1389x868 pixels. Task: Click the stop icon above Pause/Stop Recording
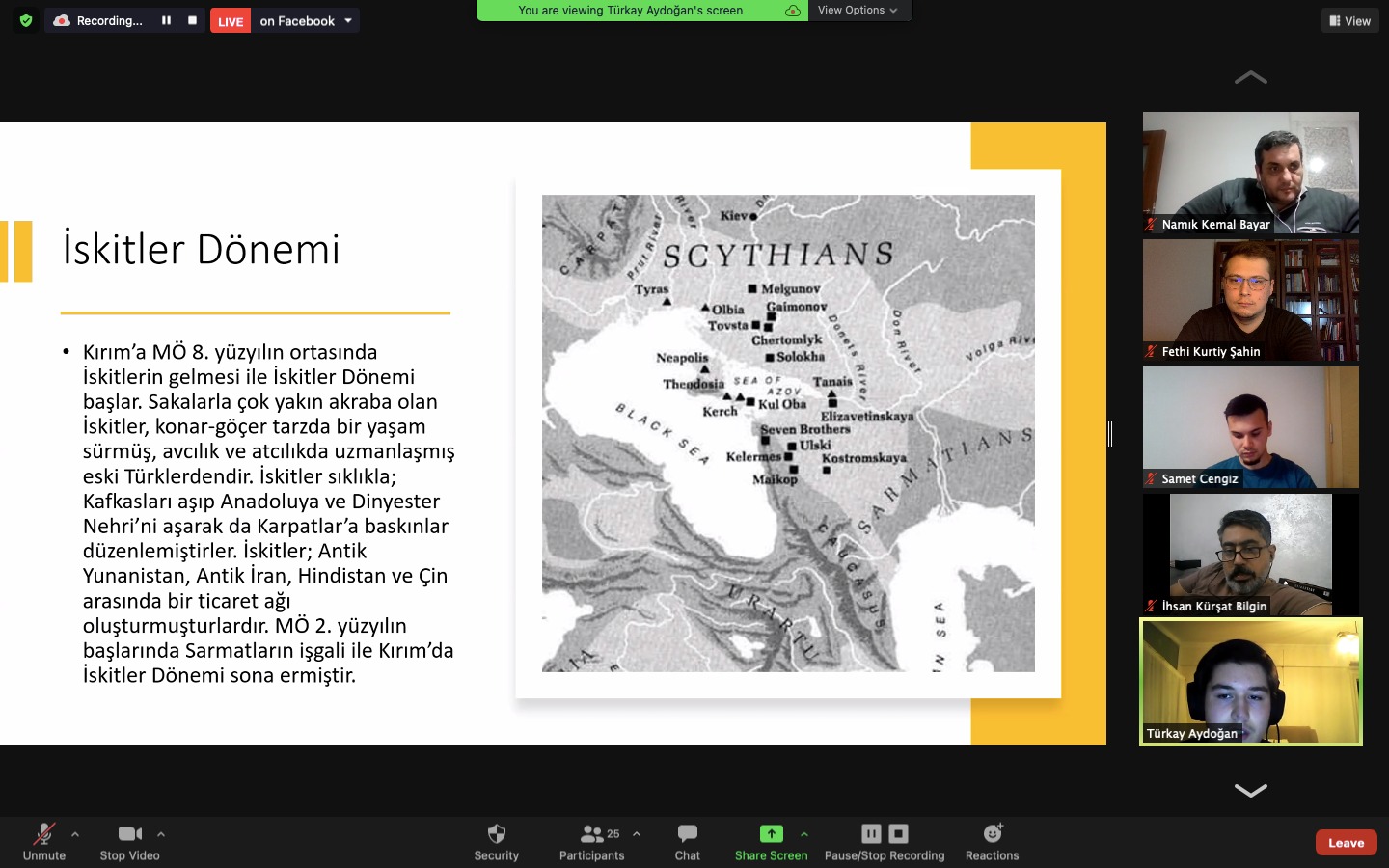[898, 834]
